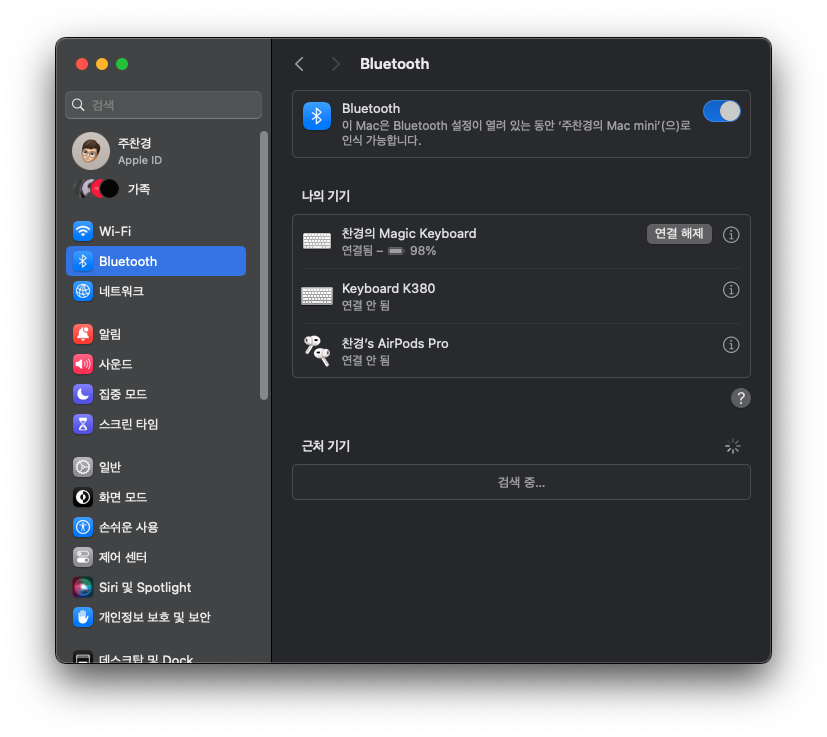Click the Magic Keyboard device icon

tap(317, 241)
